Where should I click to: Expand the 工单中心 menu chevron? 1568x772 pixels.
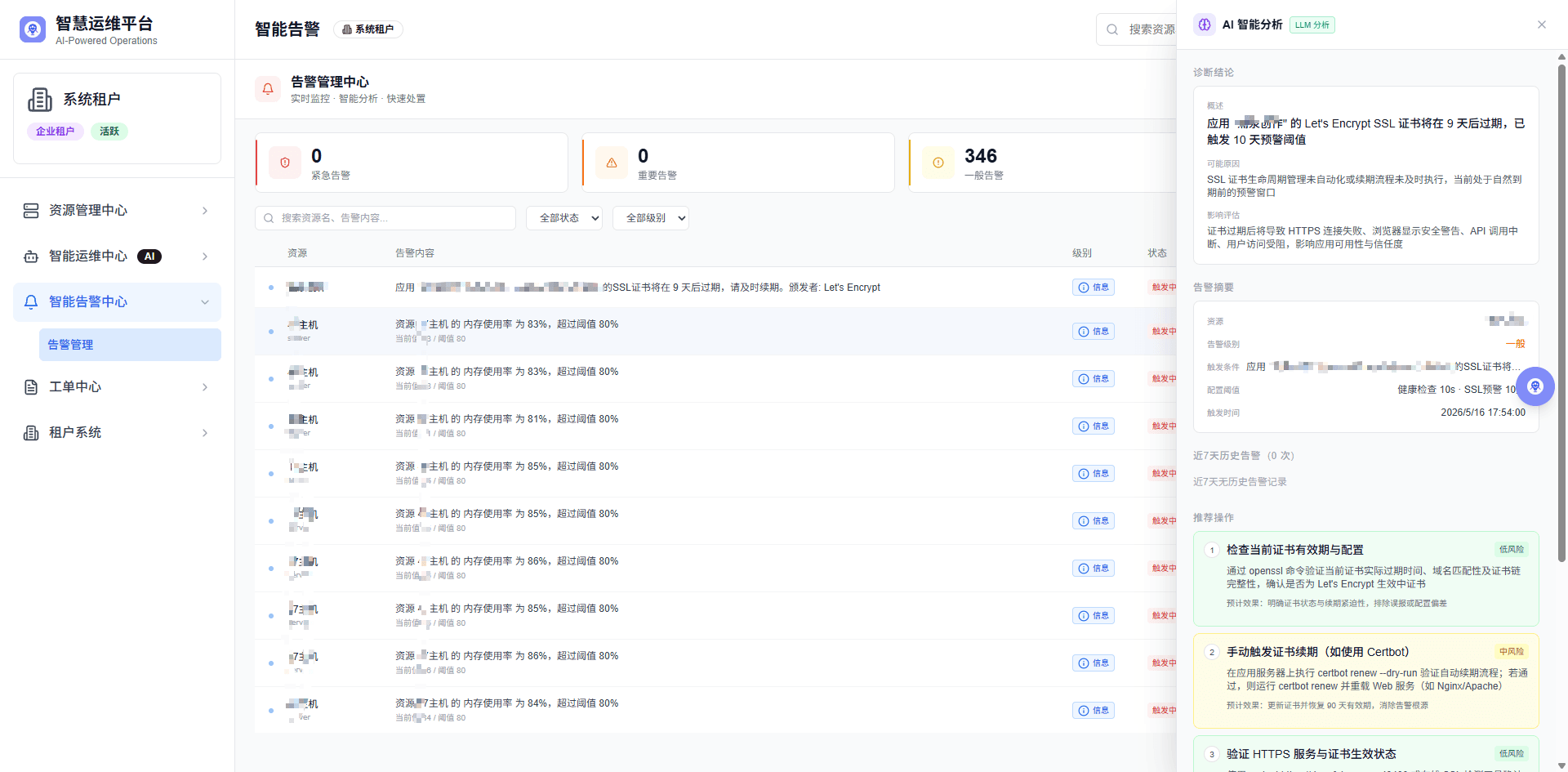pyautogui.click(x=205, y=387)
